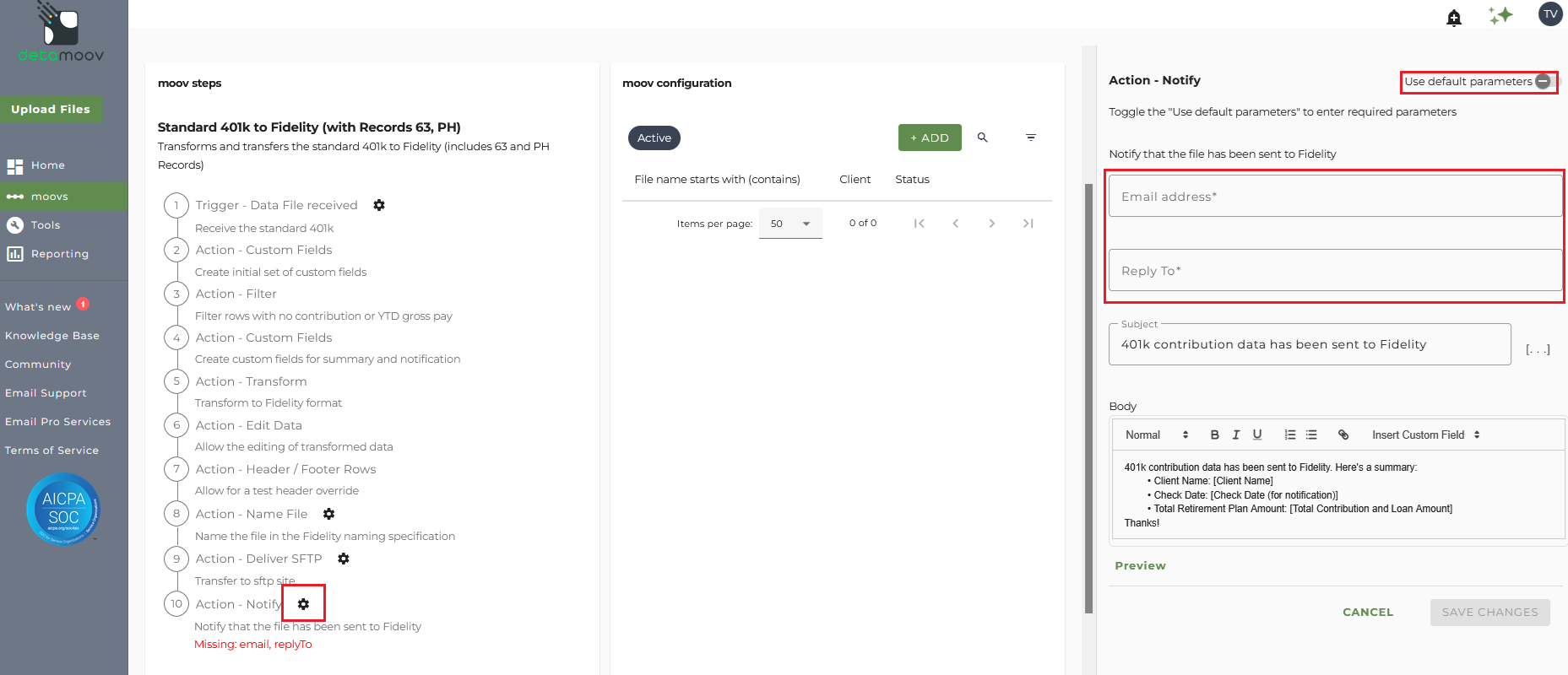Screen dimensions: 1568x675
Task: Select Email Support in sidebar
Action: point(46,393)
